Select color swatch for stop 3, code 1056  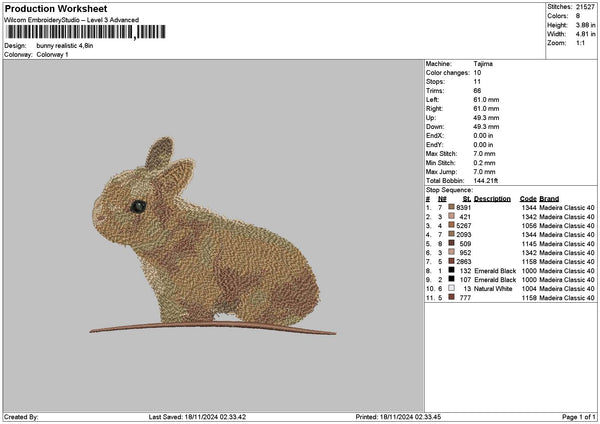pyautogui.click(x=452, y=225)
